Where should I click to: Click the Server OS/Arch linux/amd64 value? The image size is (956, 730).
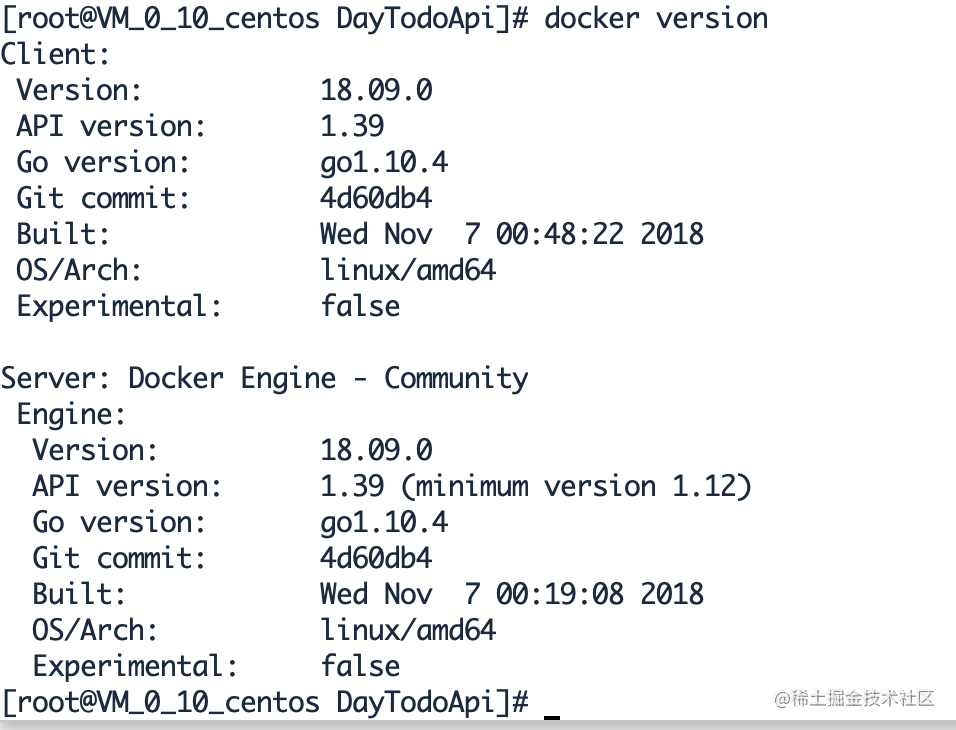(408, 630)
